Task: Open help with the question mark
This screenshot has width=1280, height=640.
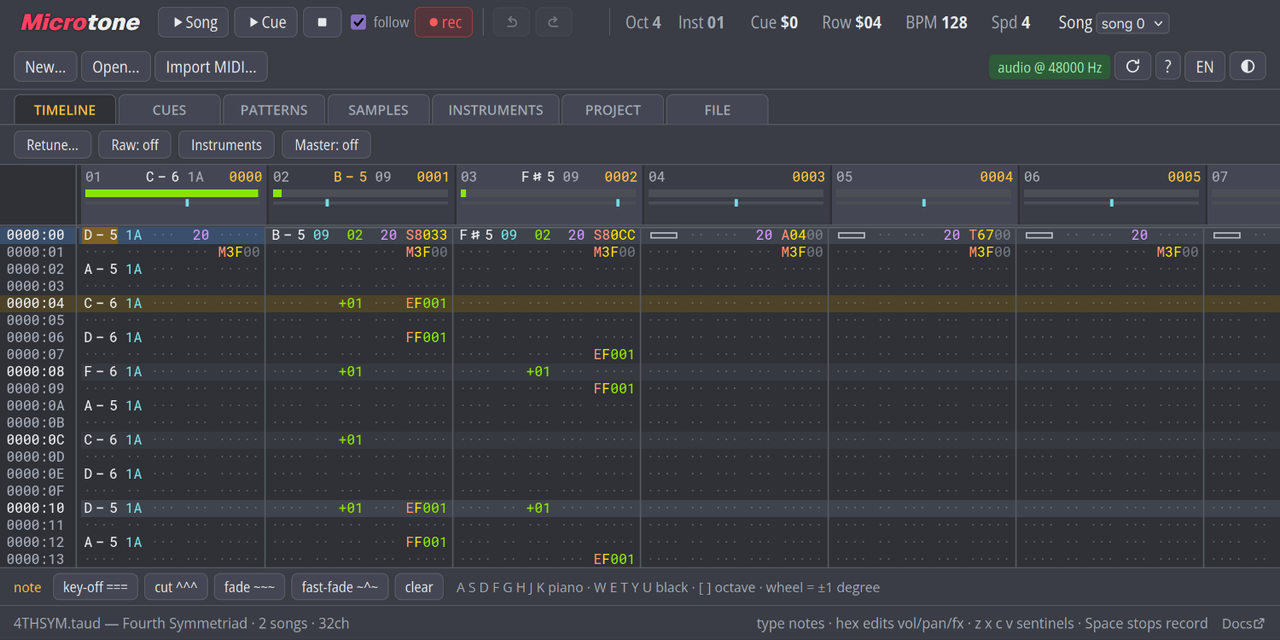Action: [x=1167, y=67]
